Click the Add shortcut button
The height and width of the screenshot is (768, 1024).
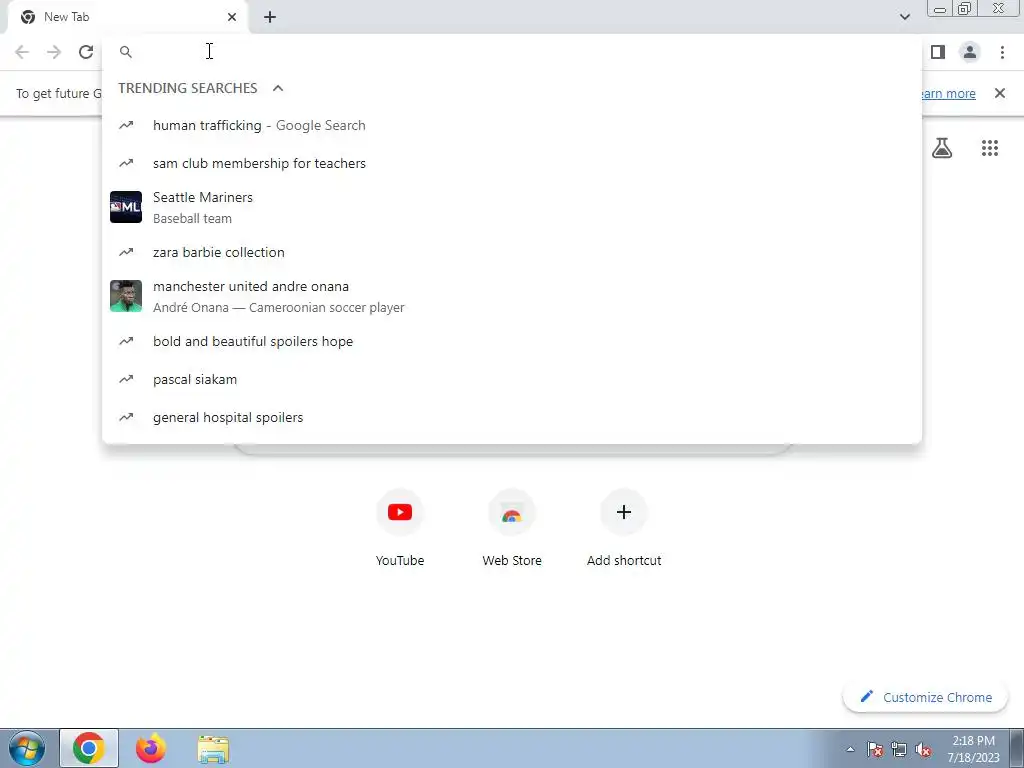point(624,528)
